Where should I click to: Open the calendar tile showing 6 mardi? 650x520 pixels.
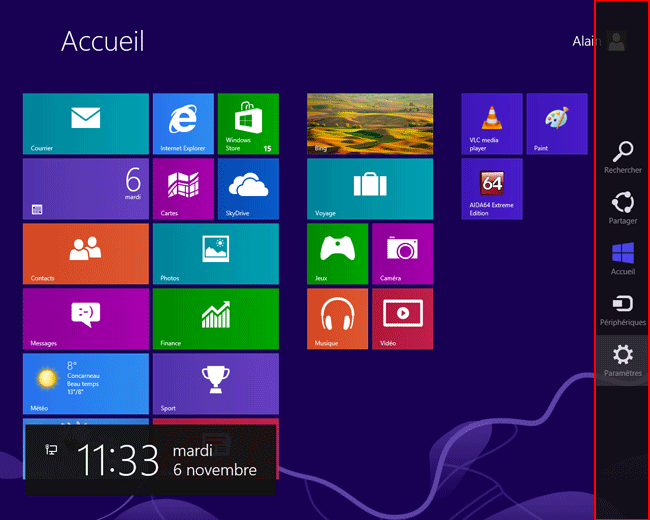[85, 189]
